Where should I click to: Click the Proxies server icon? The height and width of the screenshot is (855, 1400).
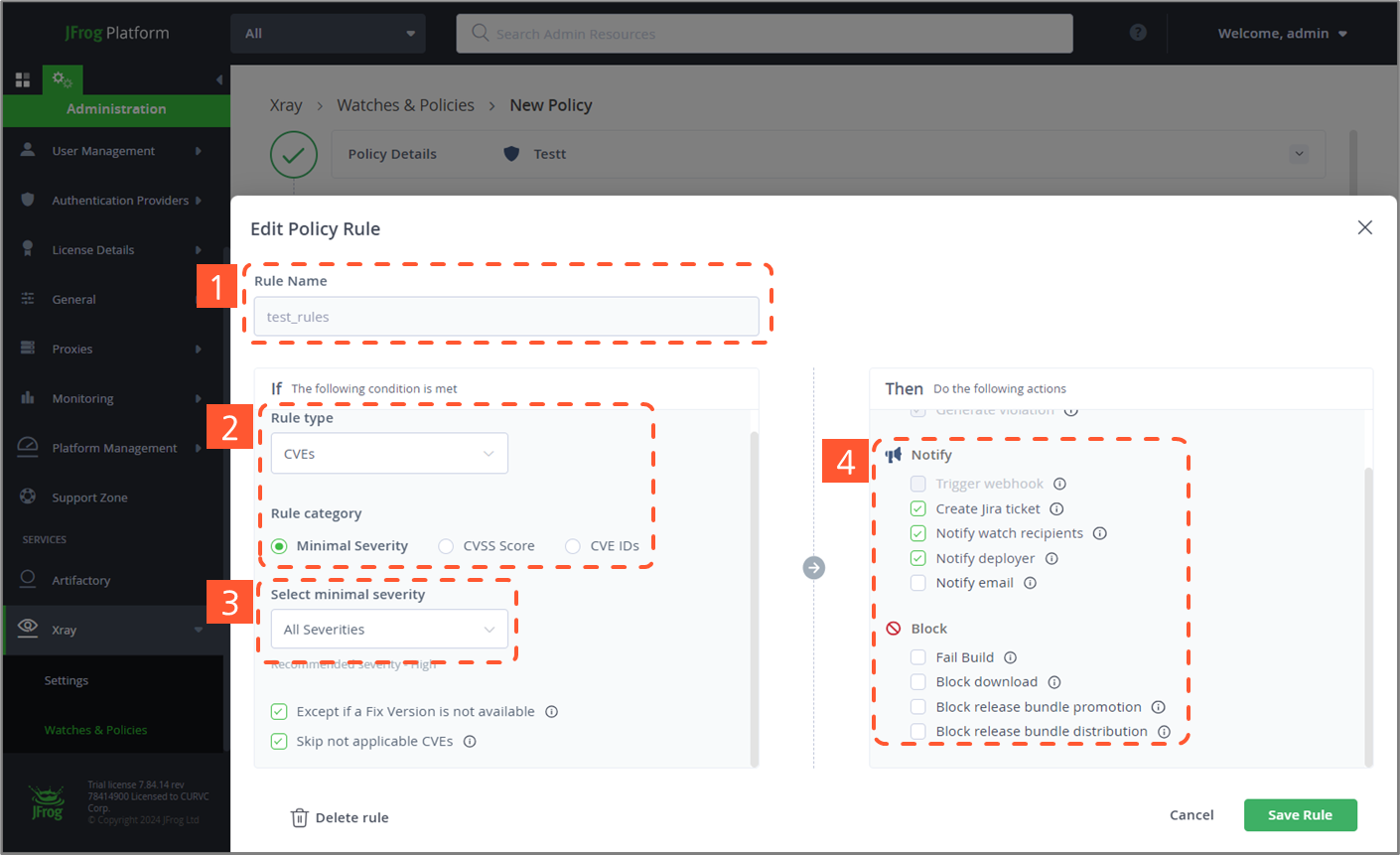pyautogui.click(x=28, y=349)
